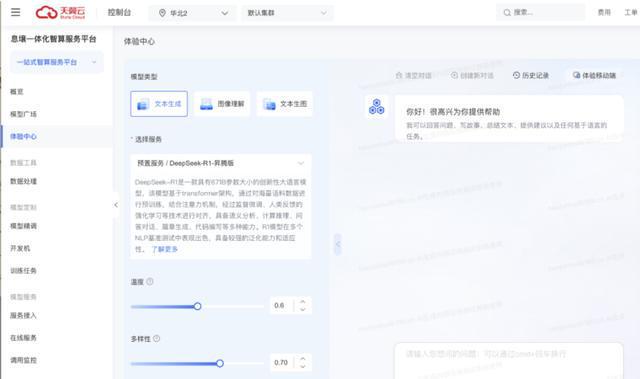
Task: Expand the 一站式智算服务平台 platform selector
Action: click(57, 62)
